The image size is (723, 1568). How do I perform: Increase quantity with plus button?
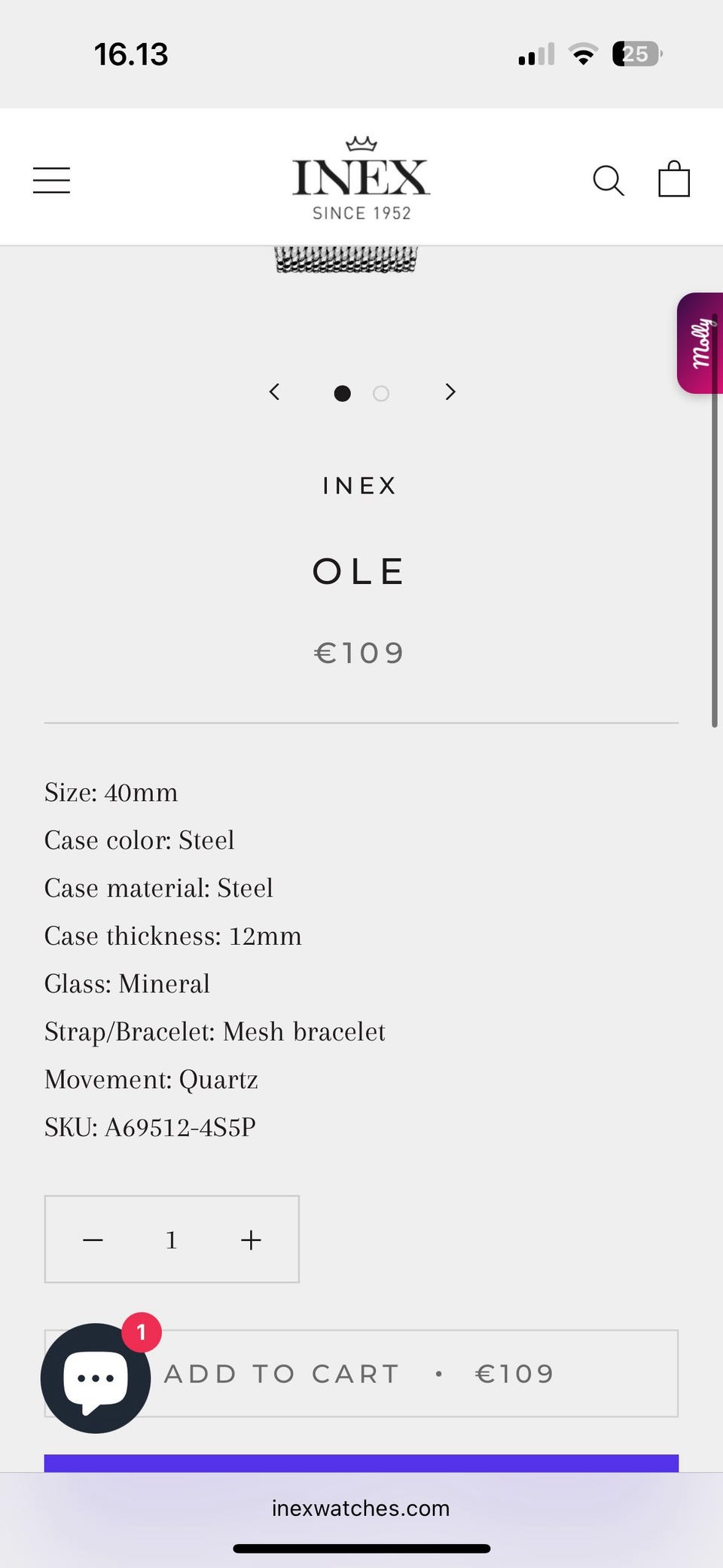(x=251, y=1239)
